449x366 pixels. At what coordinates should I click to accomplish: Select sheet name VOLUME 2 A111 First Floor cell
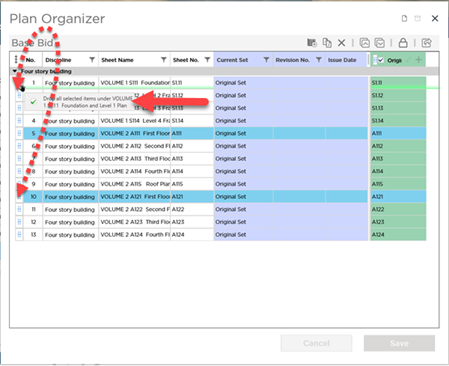click(x=134, y=133)
